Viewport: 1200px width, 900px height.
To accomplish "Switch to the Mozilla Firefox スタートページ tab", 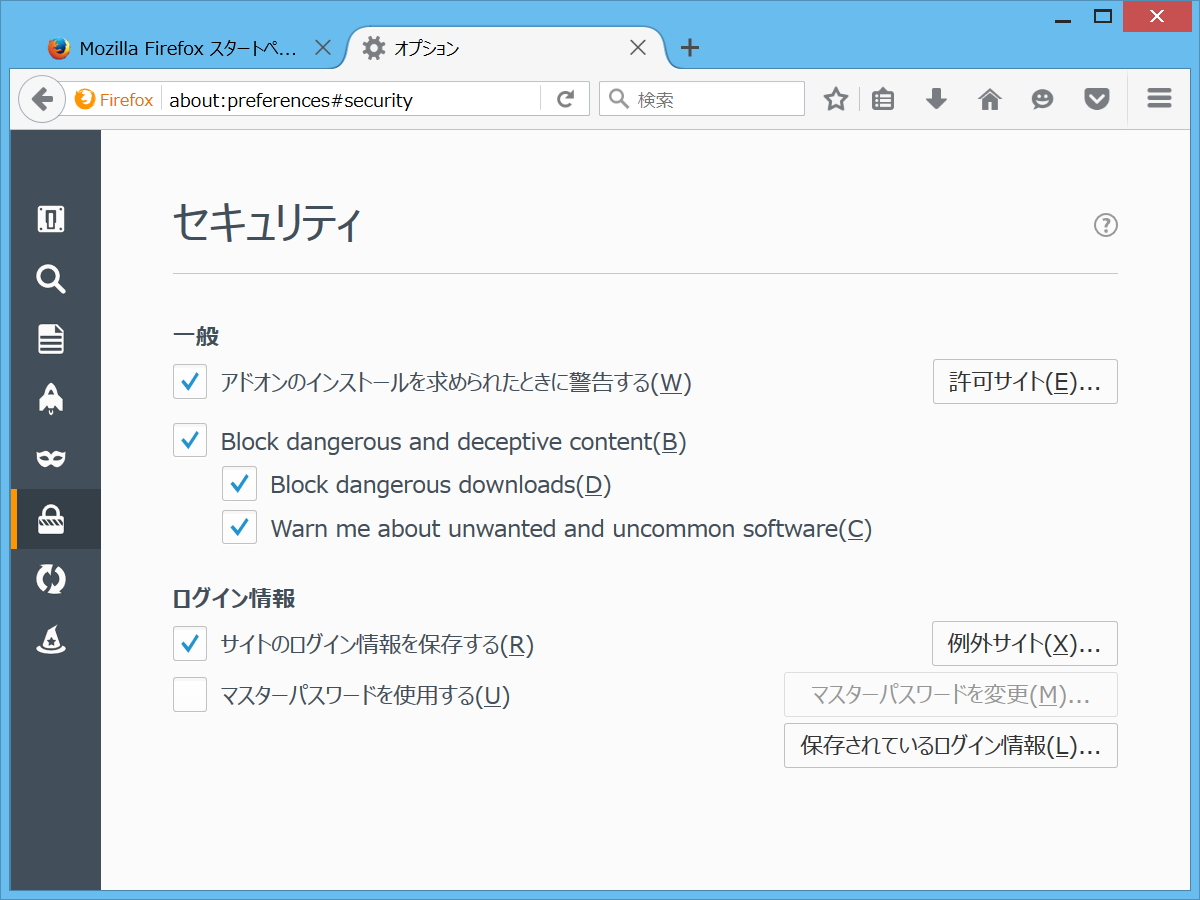I will click(x=180, y=47).
